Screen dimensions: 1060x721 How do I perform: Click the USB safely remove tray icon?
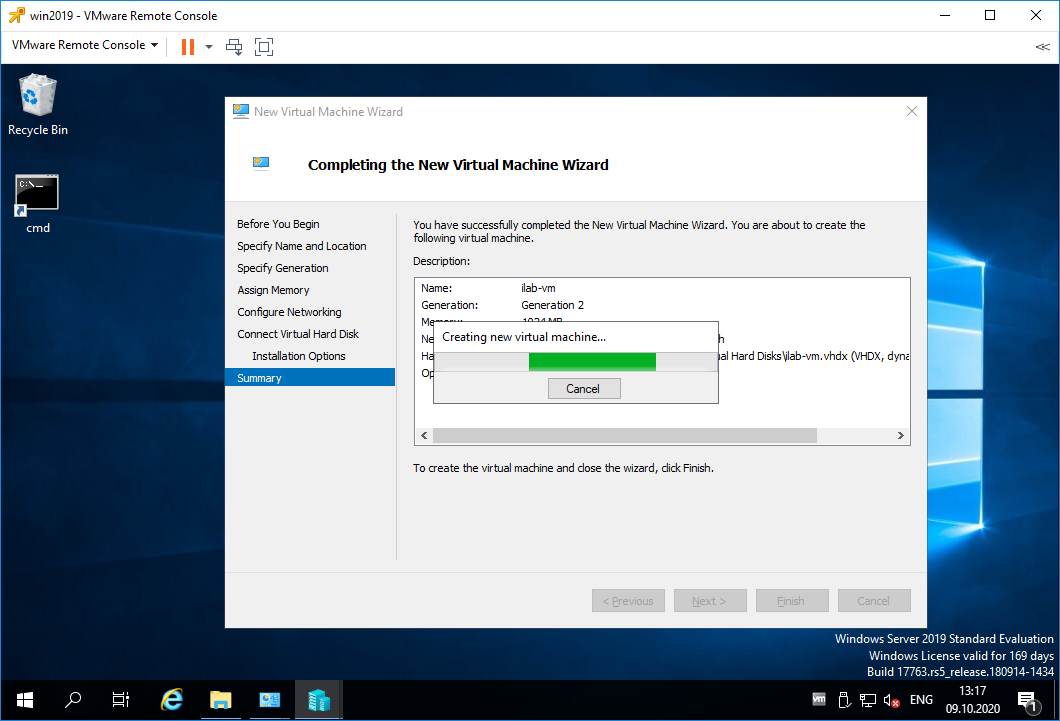pyautogui.click(x=844, y=700)
